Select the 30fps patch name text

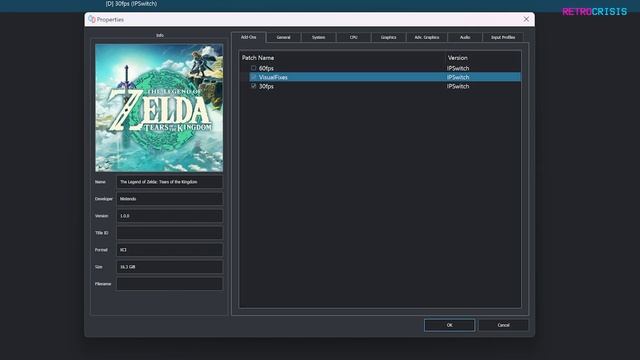(266, 86)
